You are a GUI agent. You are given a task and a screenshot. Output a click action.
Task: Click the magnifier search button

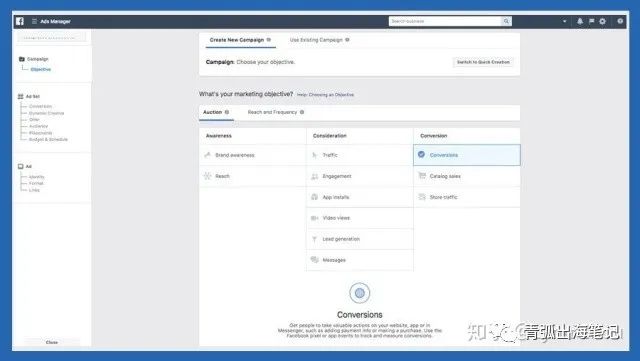point(506,21)
